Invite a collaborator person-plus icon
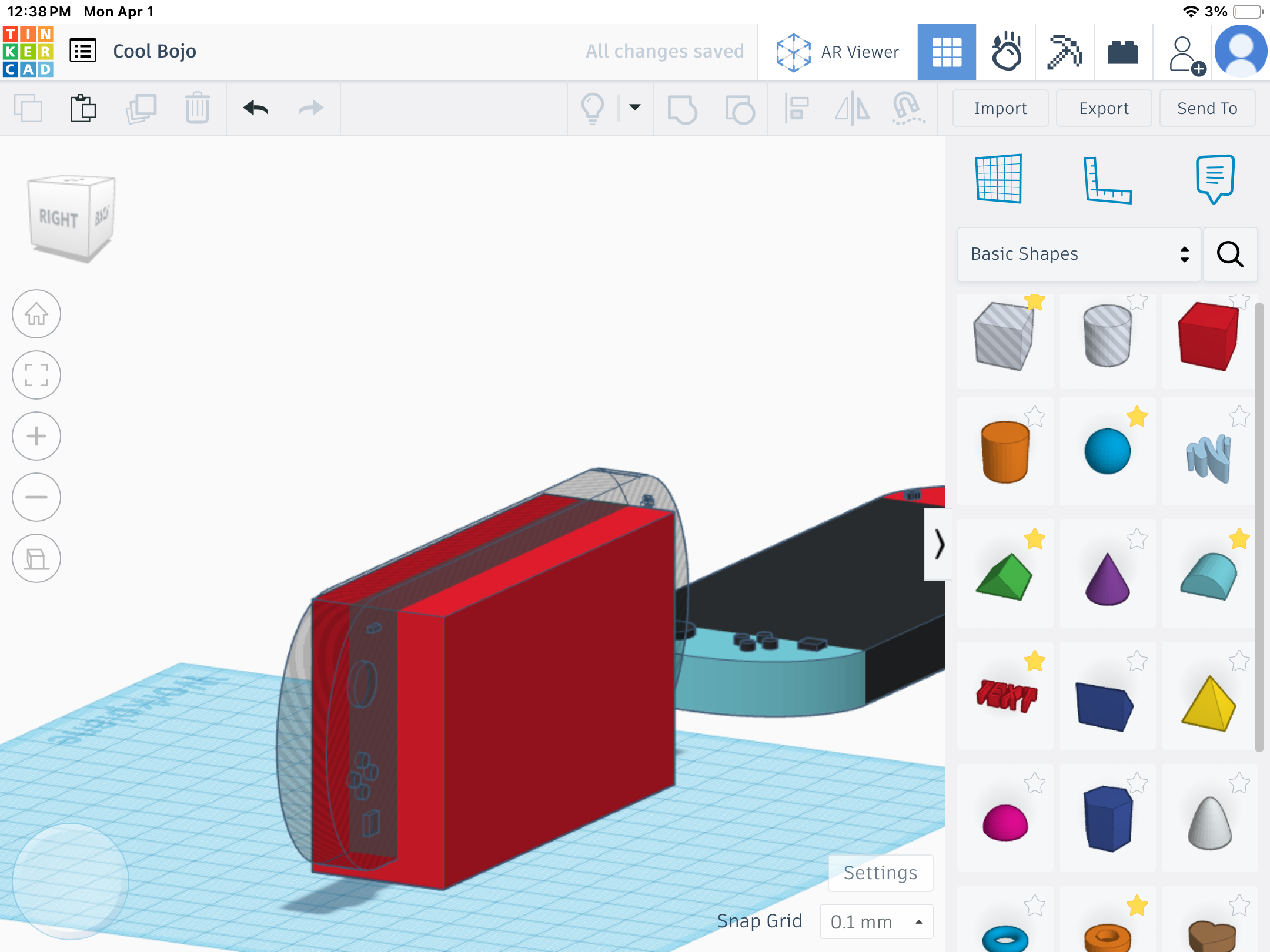The height and width of the screenshot is (952, 1270). point(1187,56)
